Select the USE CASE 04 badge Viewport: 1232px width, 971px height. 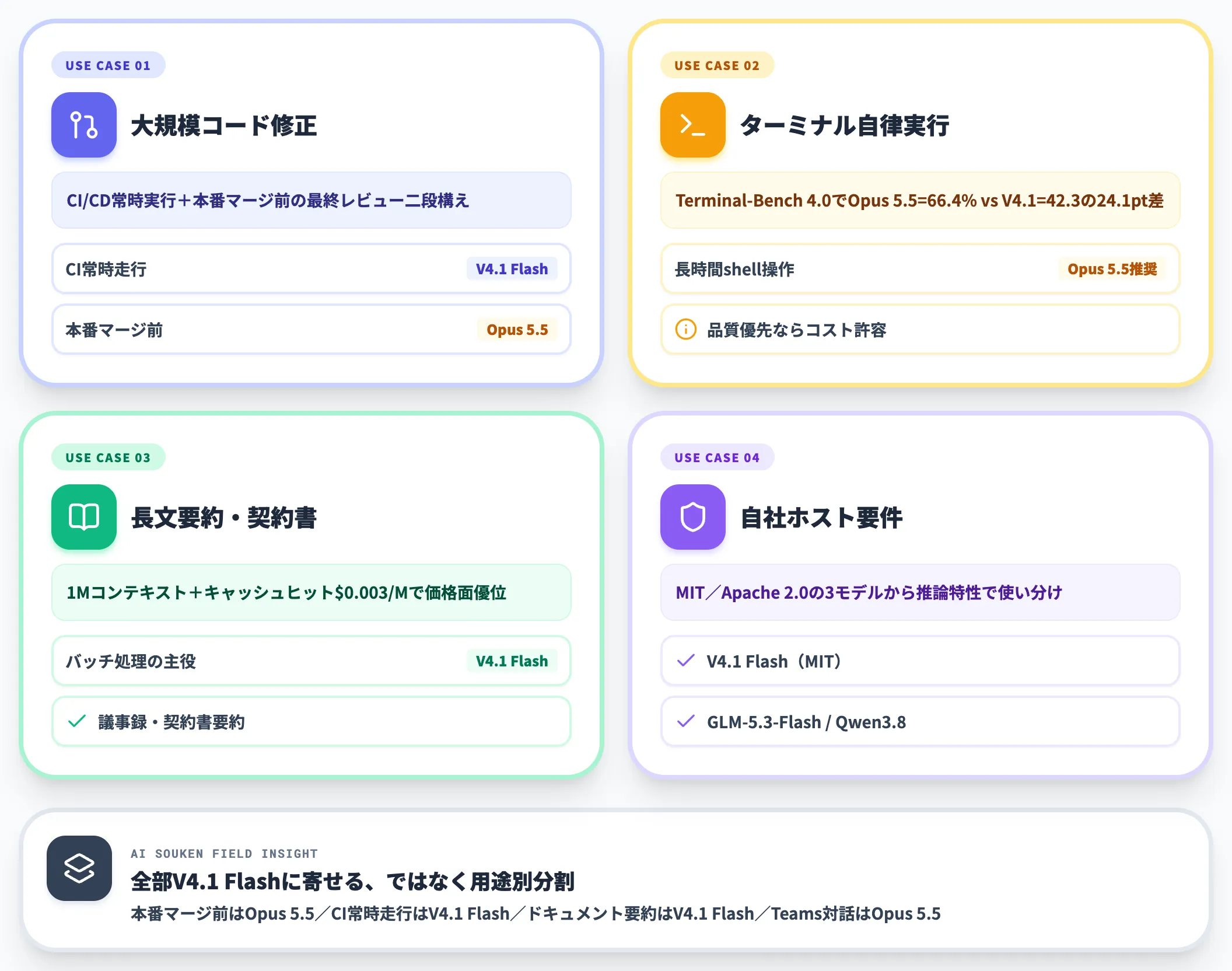pos(717,457)
